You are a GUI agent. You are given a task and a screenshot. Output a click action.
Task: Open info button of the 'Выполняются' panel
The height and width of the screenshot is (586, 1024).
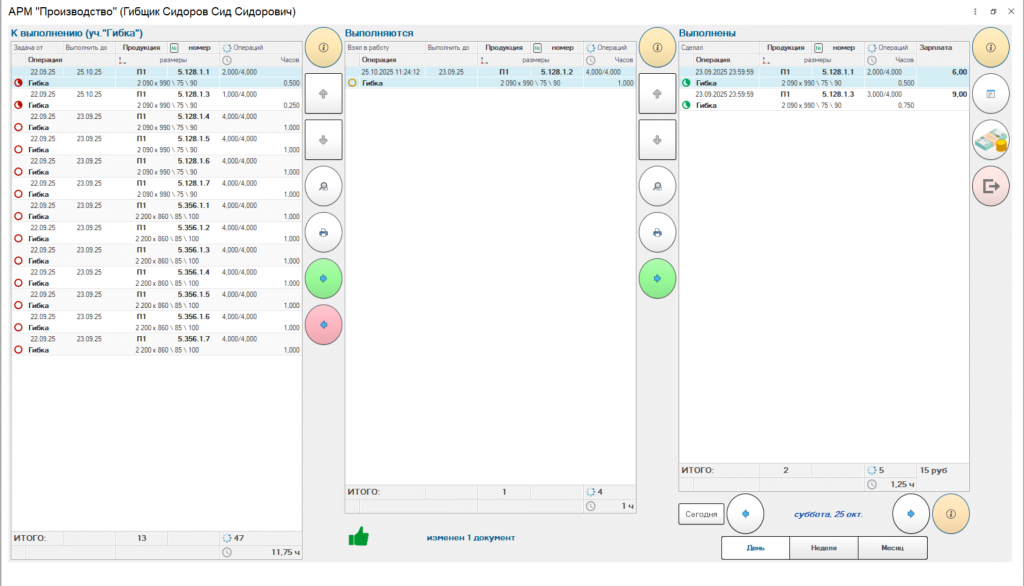(657, 48)
